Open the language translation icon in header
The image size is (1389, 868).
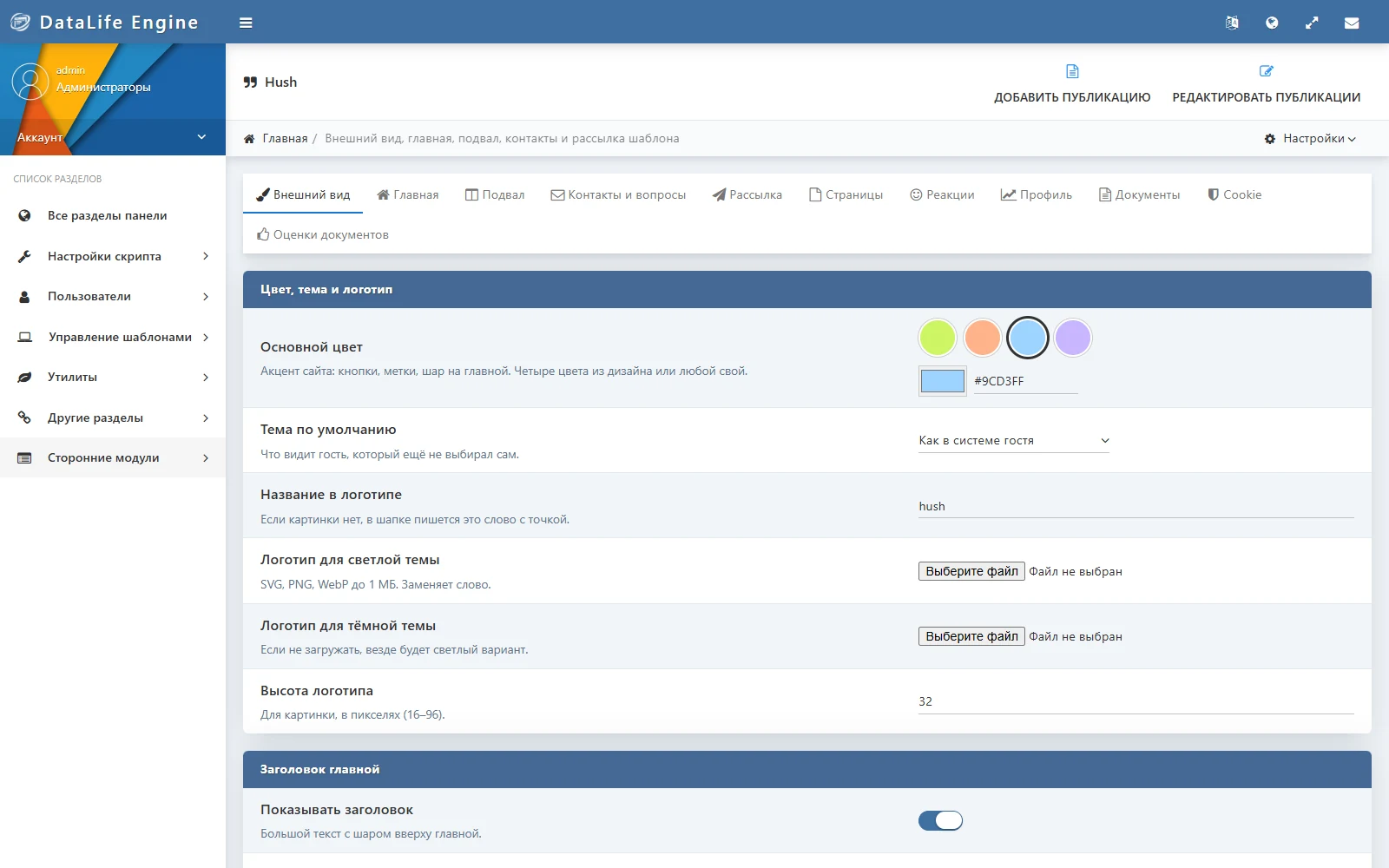coord(1232,23)
